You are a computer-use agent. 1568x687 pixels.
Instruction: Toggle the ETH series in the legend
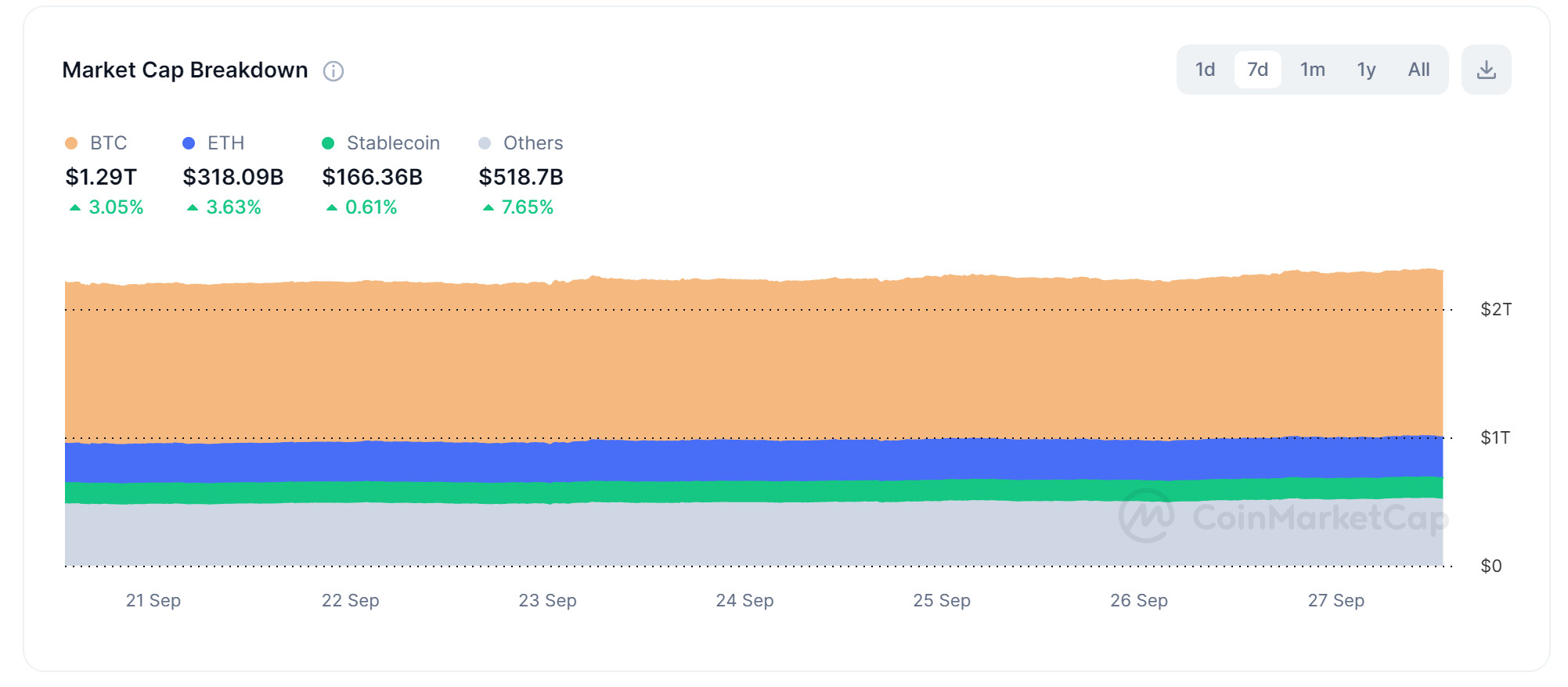point(214,143)
